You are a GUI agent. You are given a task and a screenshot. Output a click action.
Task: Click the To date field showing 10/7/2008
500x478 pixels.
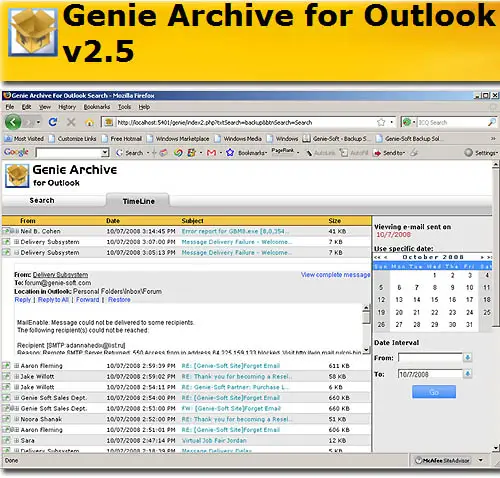(x=430, y=374)
